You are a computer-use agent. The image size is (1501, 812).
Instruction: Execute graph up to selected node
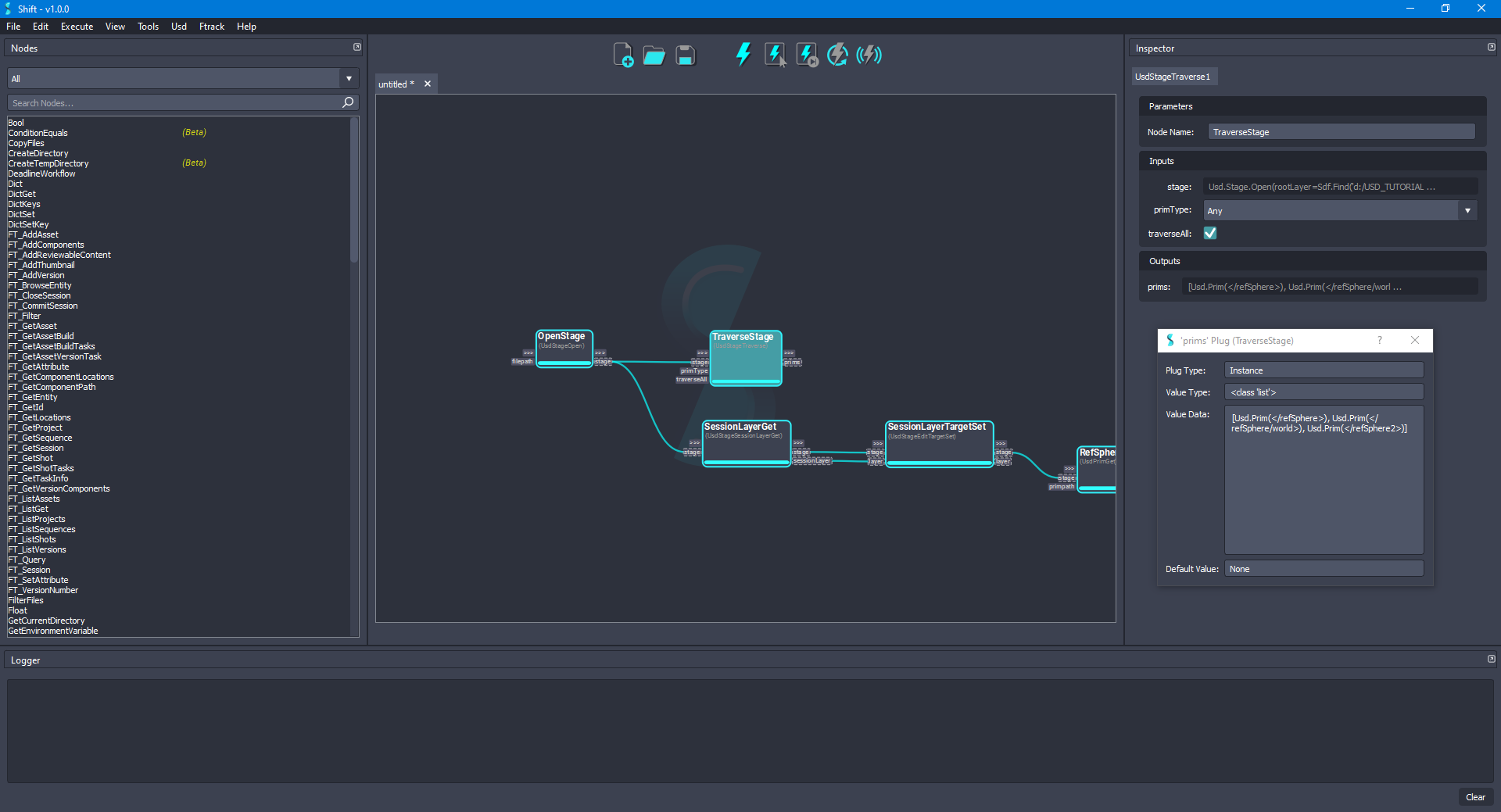[806, 55]
